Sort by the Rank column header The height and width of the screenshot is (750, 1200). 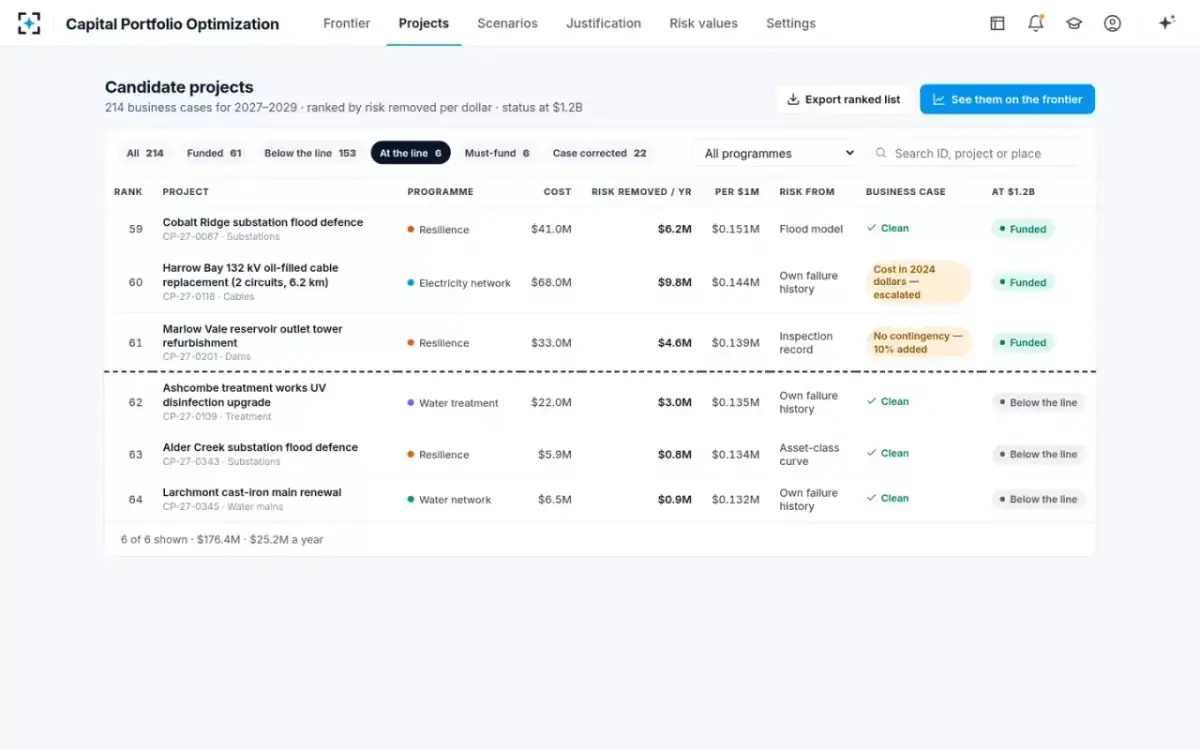pyautogui.click(x=128, y=192)
